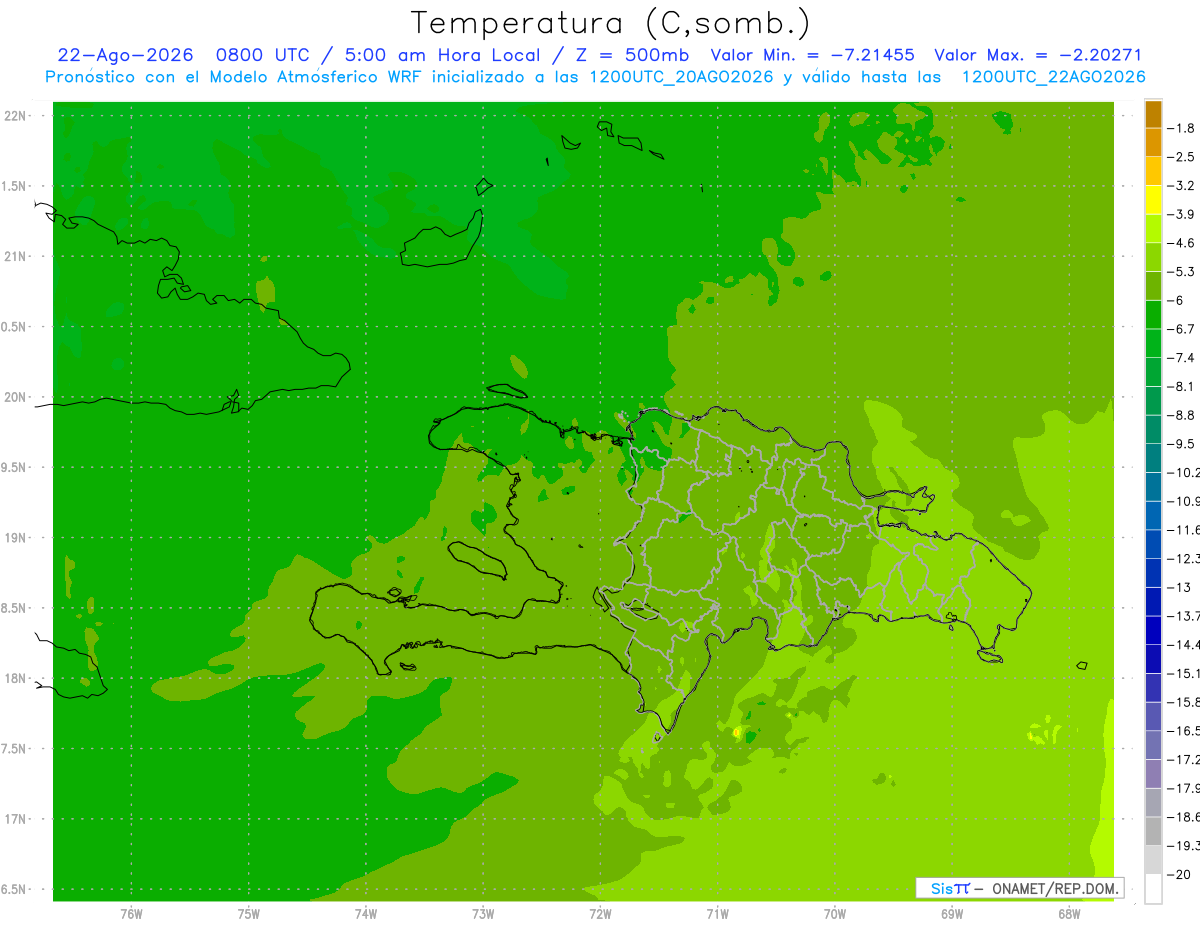The image size is (1200, 927).
Task: Select the initialization stamp '1200UTC_20AGO2026'
Action: tap(682, 76)
